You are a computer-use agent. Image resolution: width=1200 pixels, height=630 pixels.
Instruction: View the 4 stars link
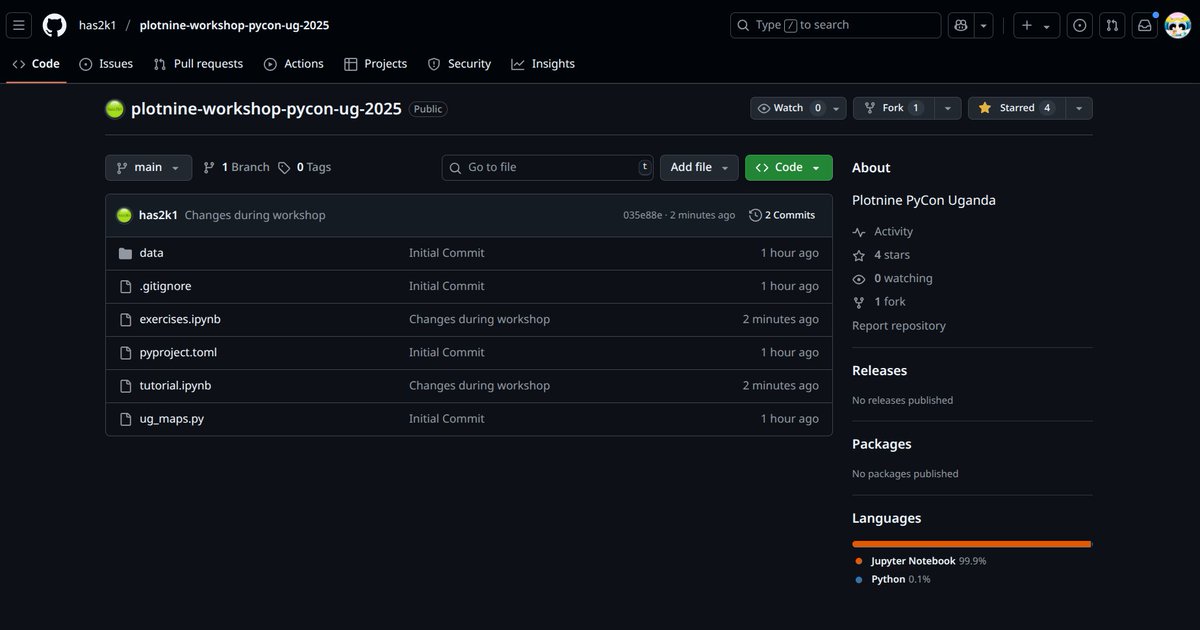pos(881,255)
